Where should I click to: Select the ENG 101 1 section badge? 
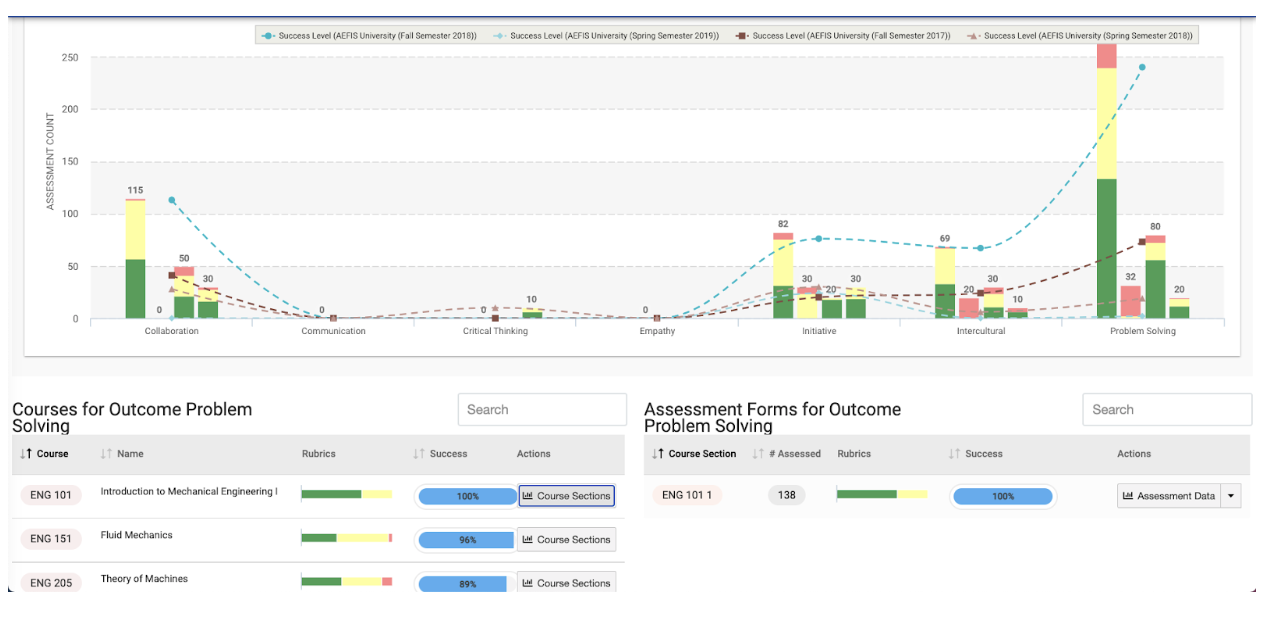(x=687, y=495)
